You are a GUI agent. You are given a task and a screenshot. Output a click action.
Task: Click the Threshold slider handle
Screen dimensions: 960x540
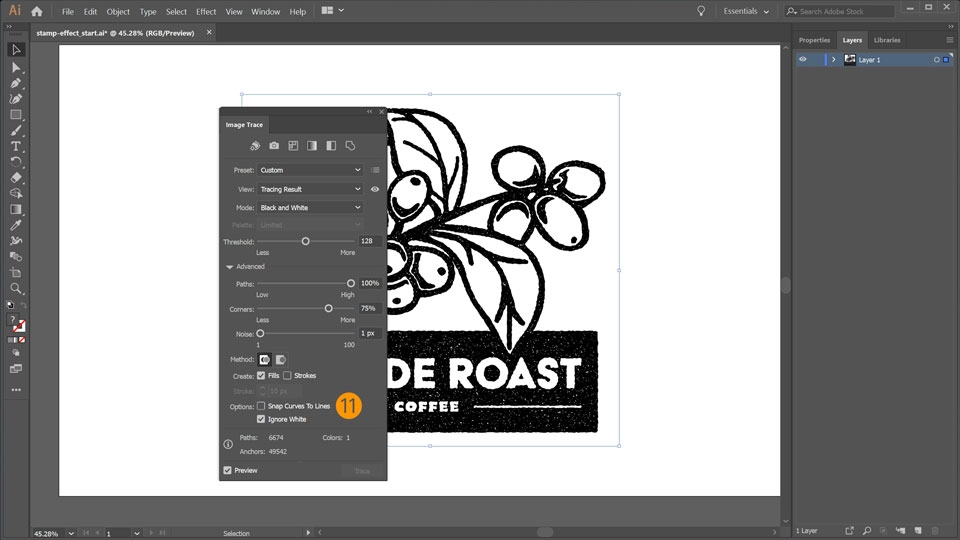click(306, 241)
